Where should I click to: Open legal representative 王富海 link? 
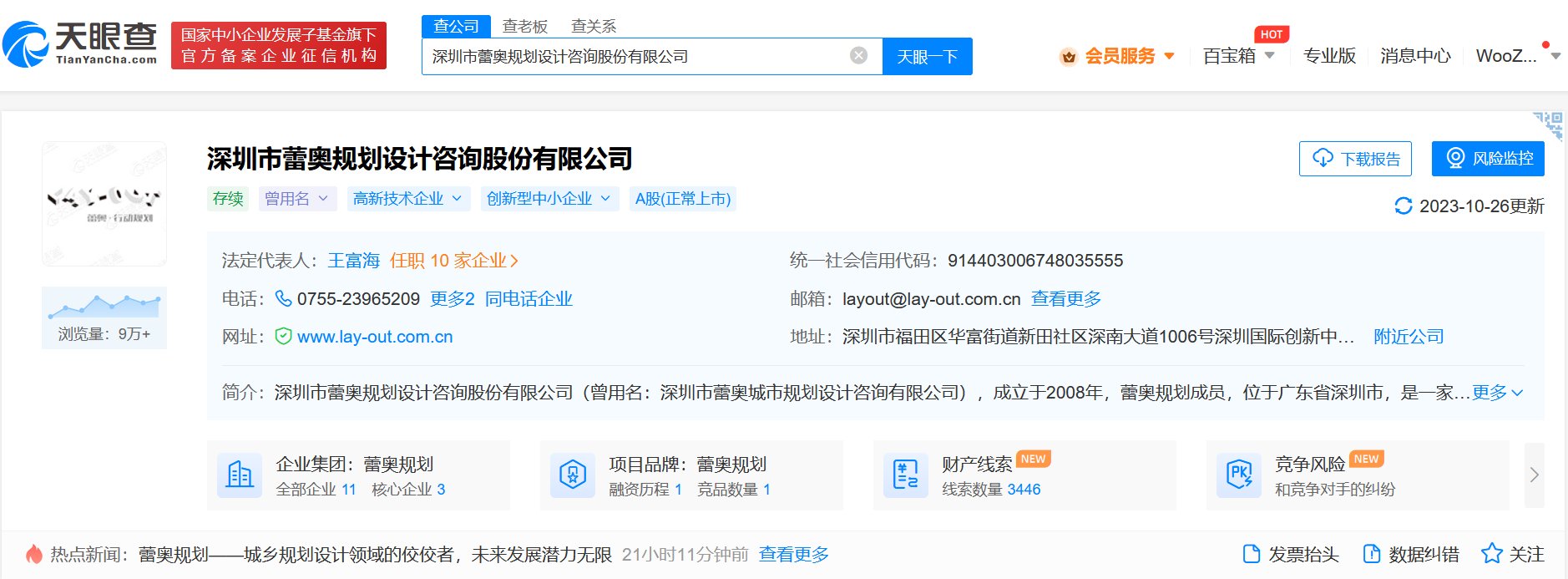pyautogui.click(x=354, y=261)
